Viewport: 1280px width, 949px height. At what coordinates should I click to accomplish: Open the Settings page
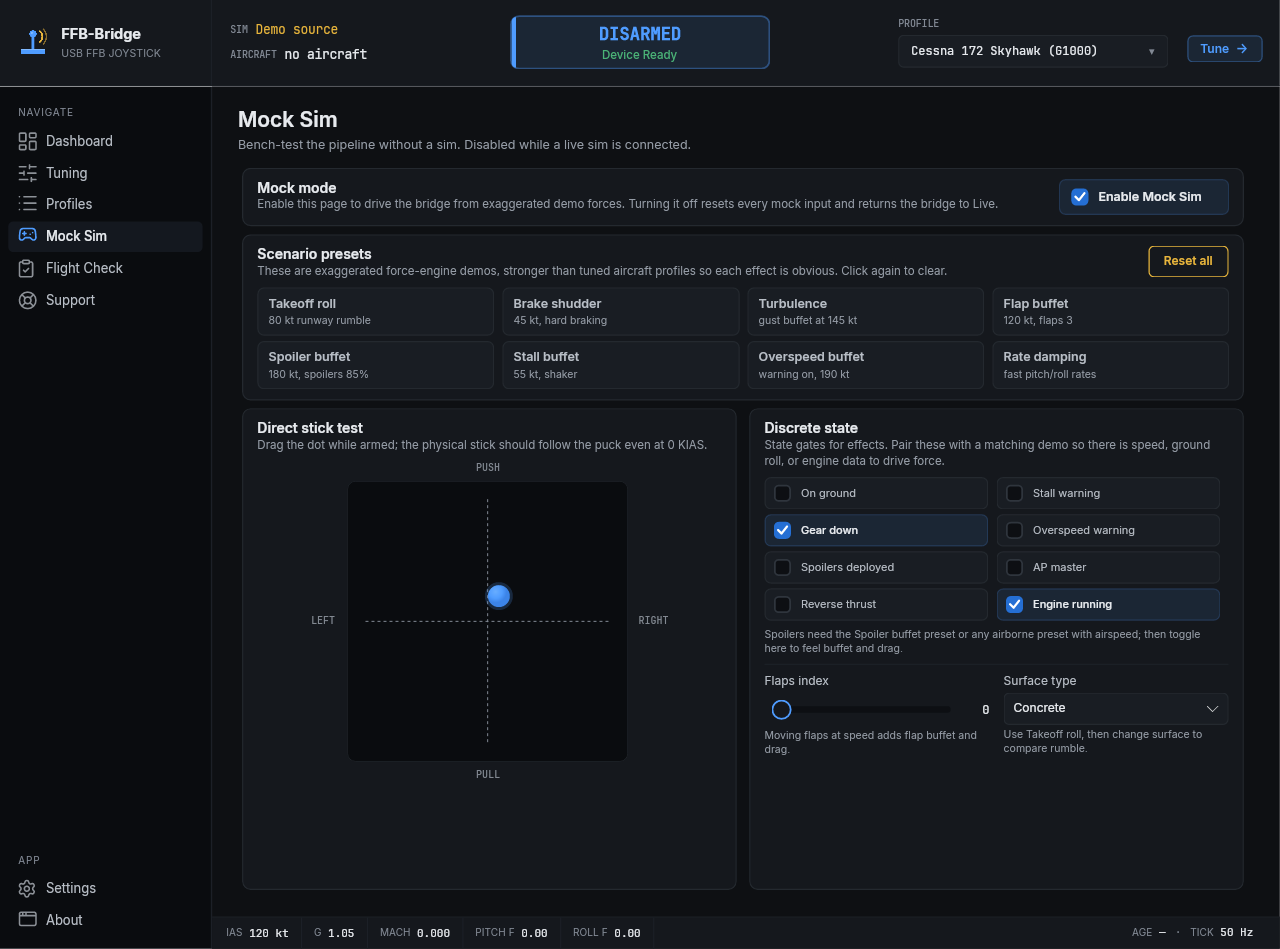point(105,888)
